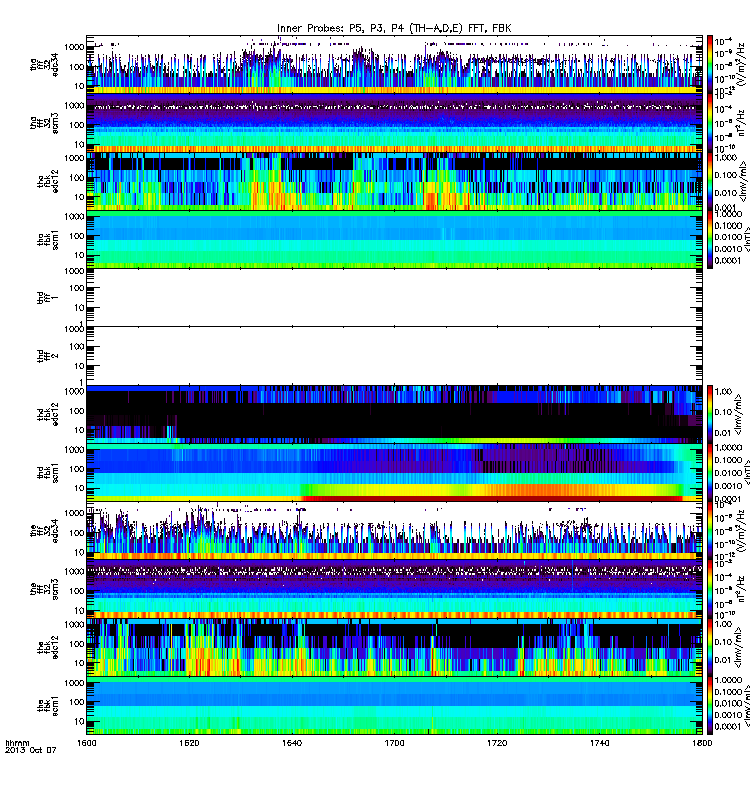
Task: Click the "1640" time axis label
Action: click(292, 743)
